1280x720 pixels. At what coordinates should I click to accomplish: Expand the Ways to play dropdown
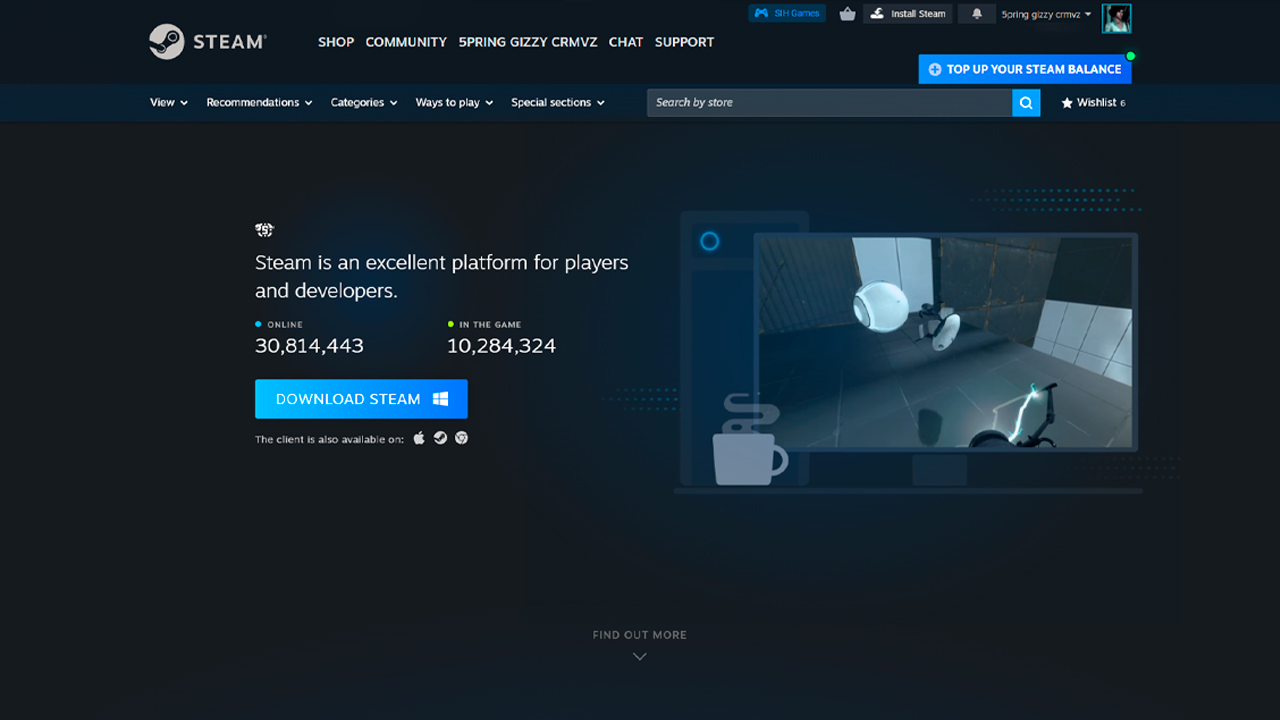pos(454,102)
